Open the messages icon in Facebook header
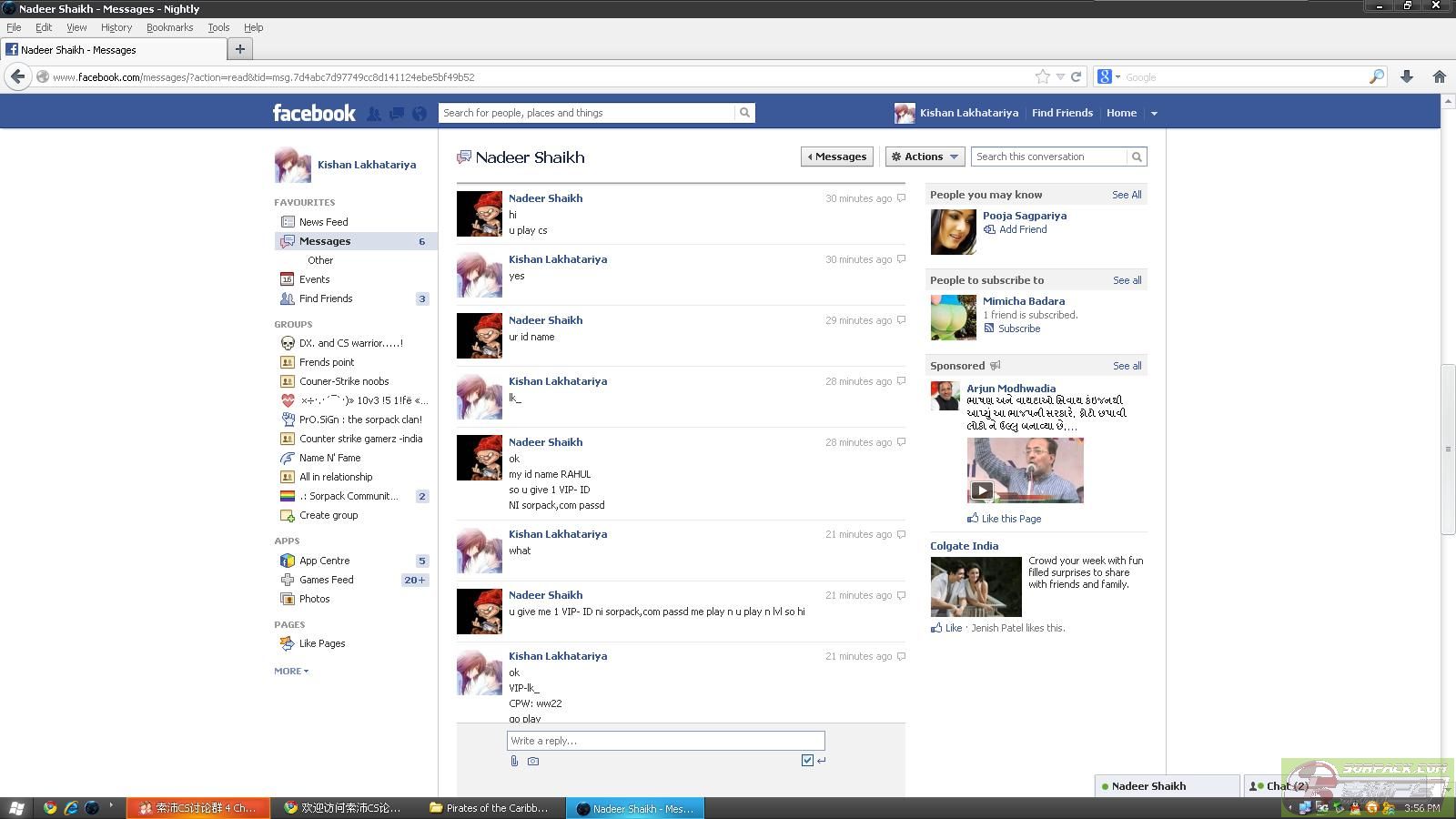Viewport: 1456px width, 819px height. tap(397, 114)
